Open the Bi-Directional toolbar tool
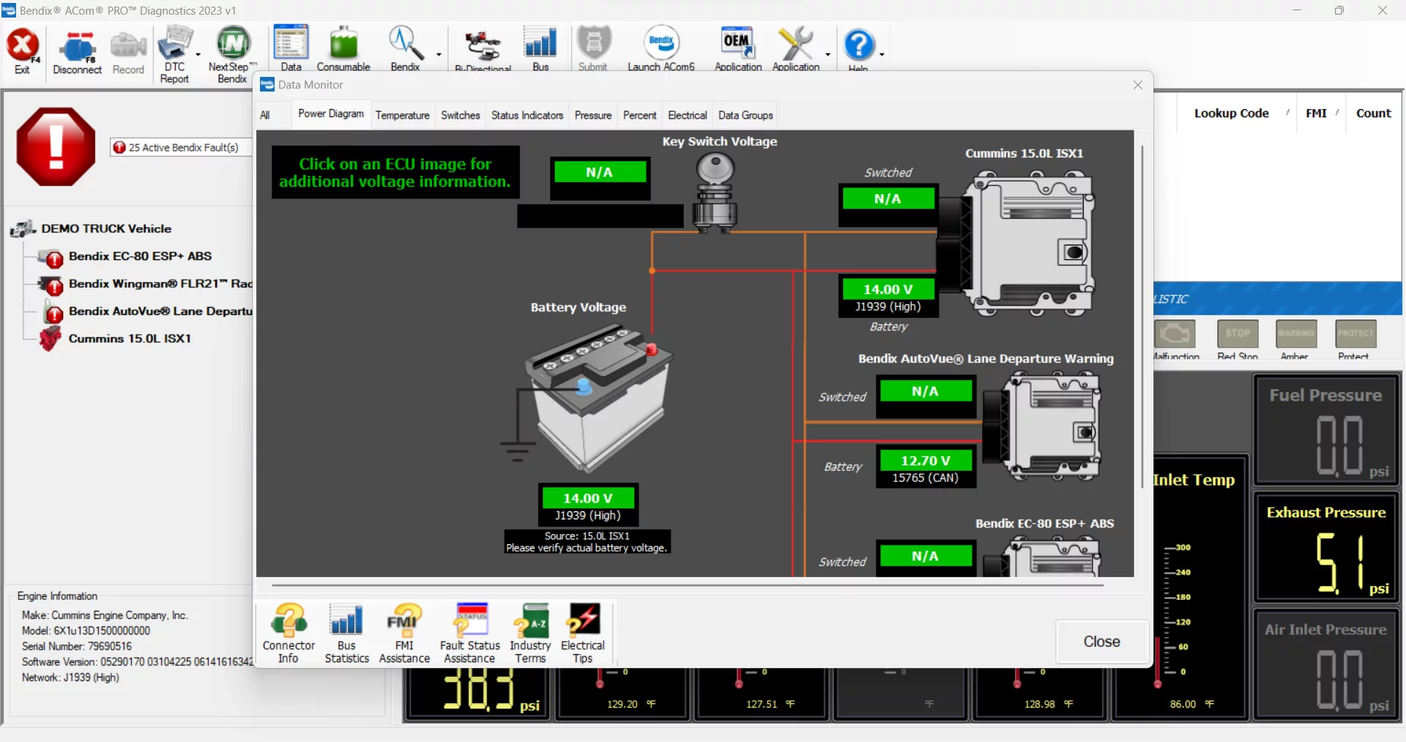Image resolution: width=1406 pixels, height=742 pixels. coord(483,45)
